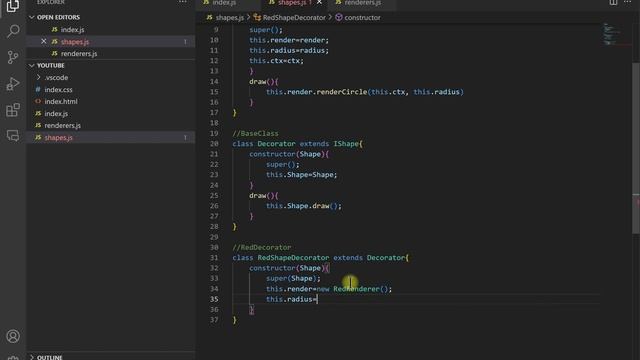Click the Explorer more actions ellipsis

(182, 2)
